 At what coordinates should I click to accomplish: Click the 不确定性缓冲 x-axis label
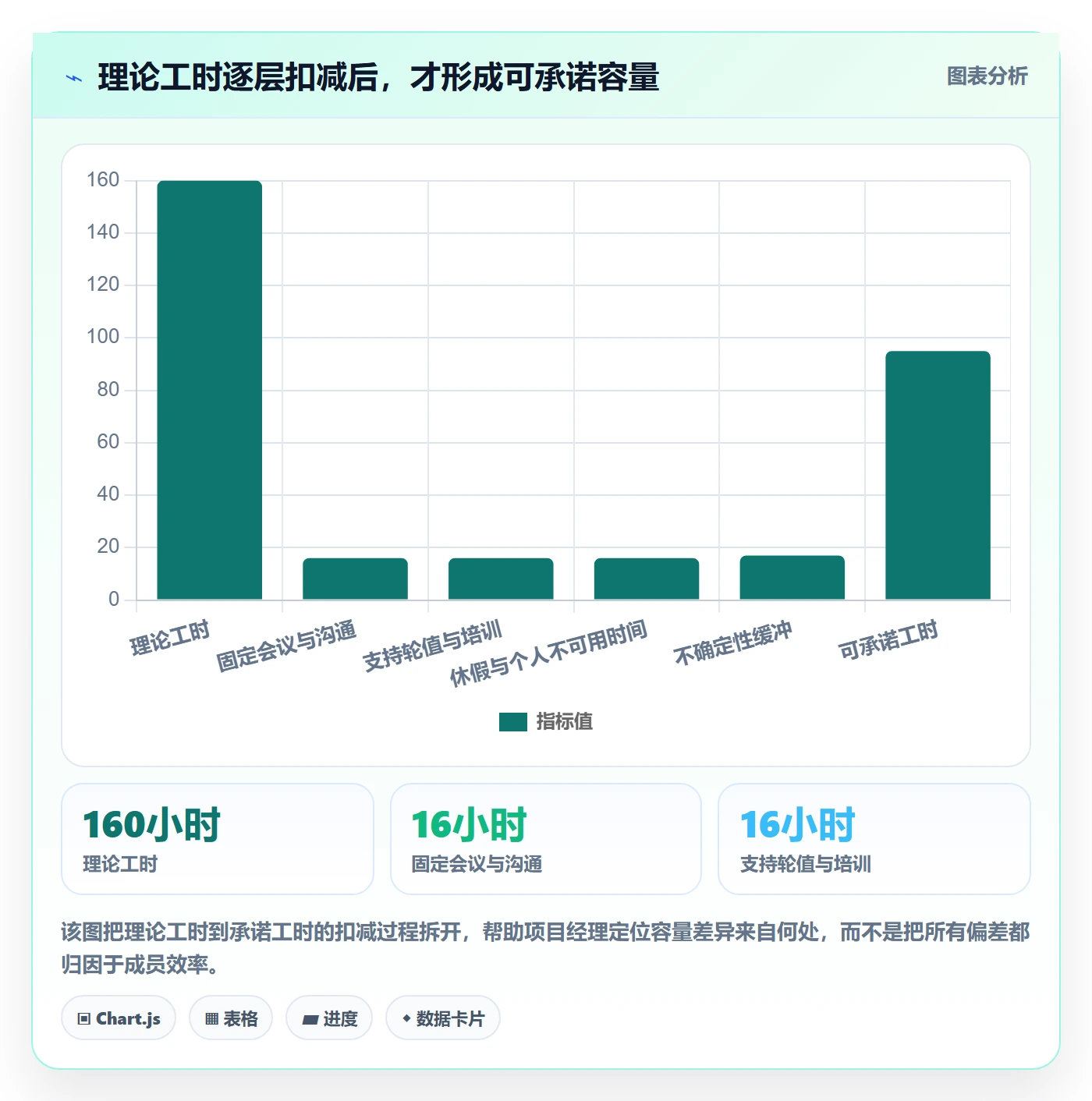733,643
